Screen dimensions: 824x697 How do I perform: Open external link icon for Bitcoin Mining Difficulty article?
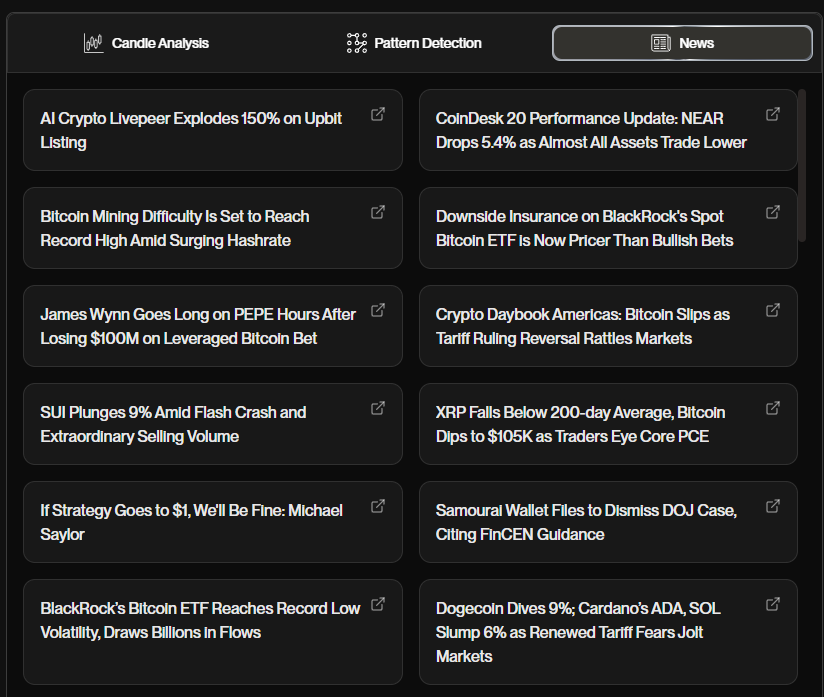point(378,212)
